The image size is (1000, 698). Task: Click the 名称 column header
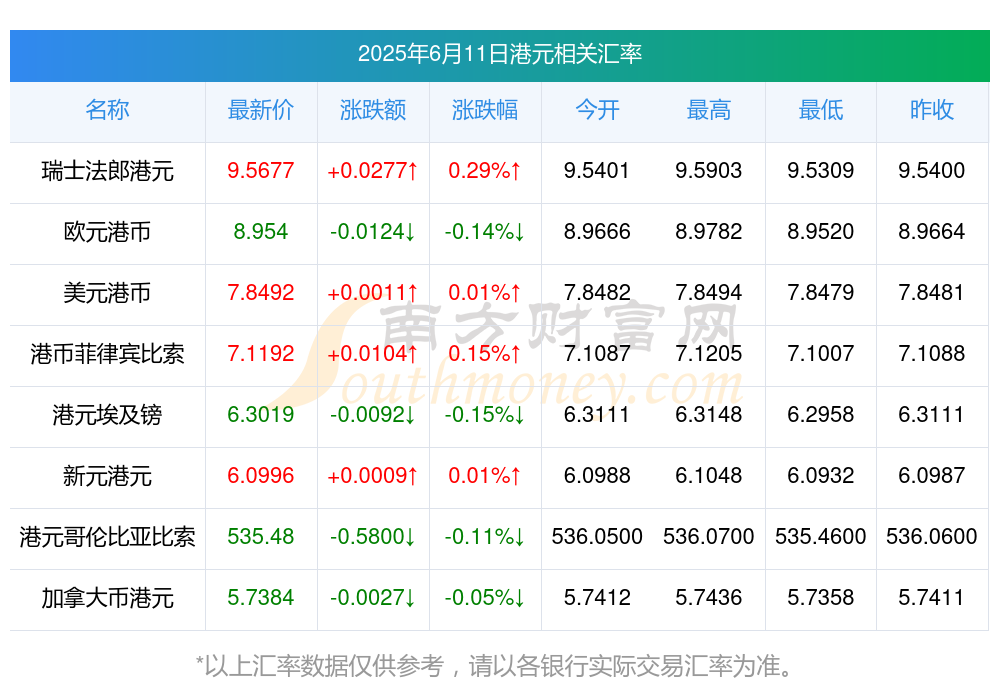click(x=107, y=110)
